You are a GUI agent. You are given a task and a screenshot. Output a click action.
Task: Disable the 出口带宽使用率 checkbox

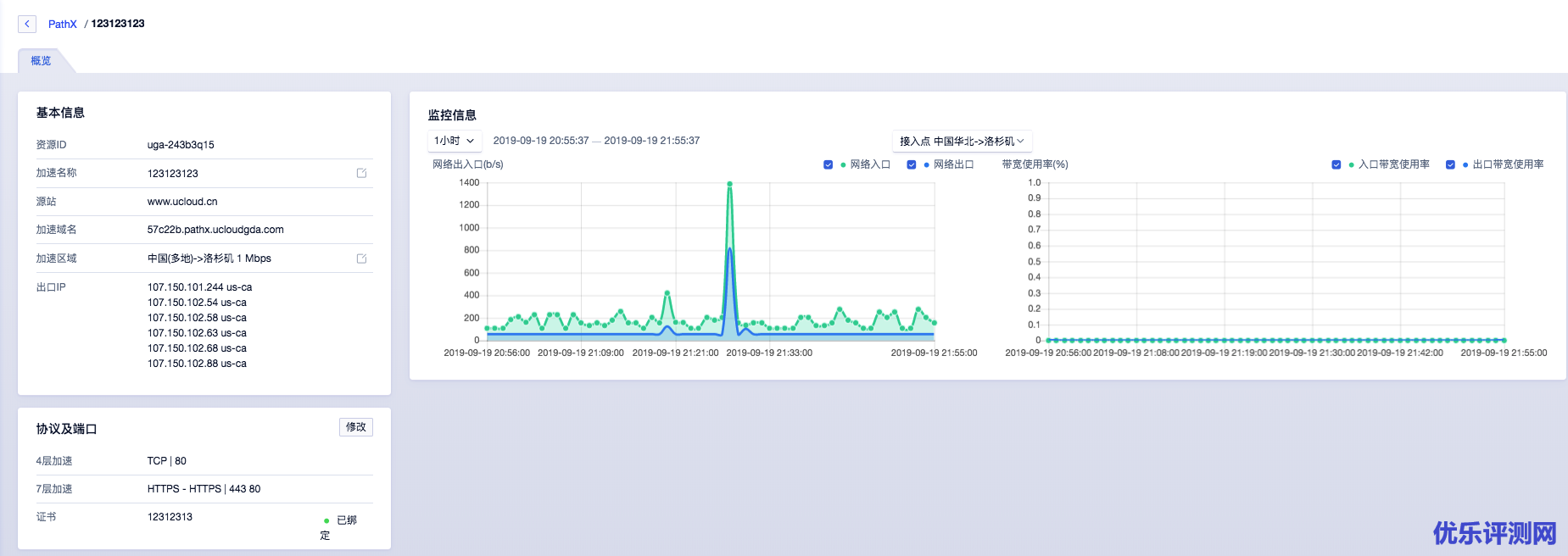(x=1450, y=164)
